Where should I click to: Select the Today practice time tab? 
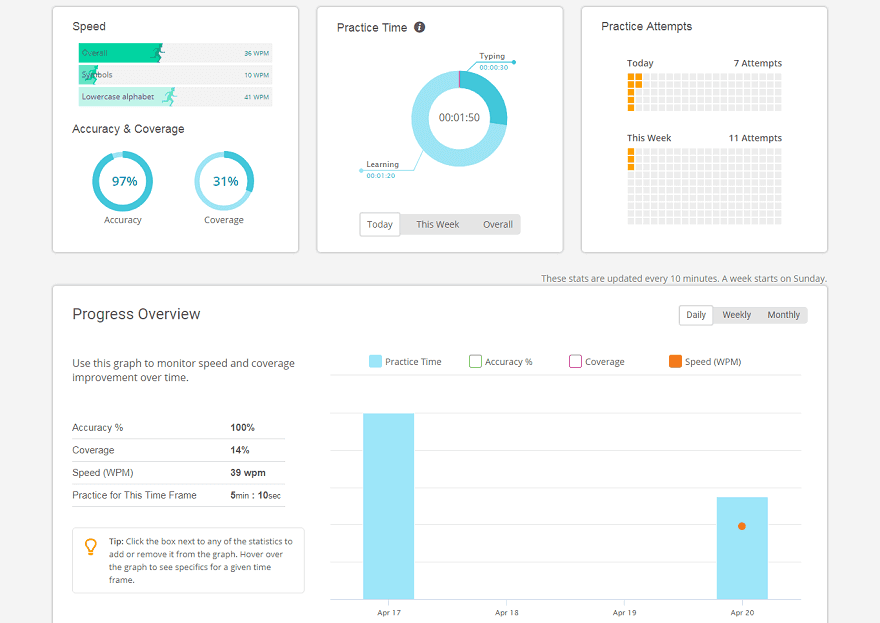click(x=380, y=225)
